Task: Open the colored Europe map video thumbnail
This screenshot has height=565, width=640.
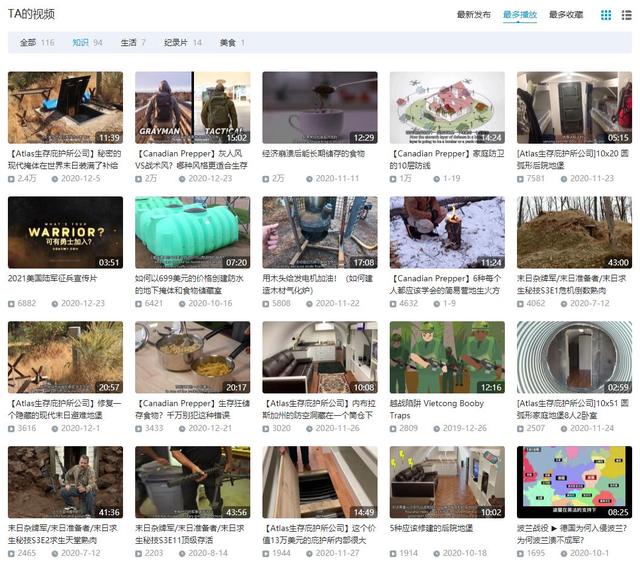Action: [x=574, y=482]
